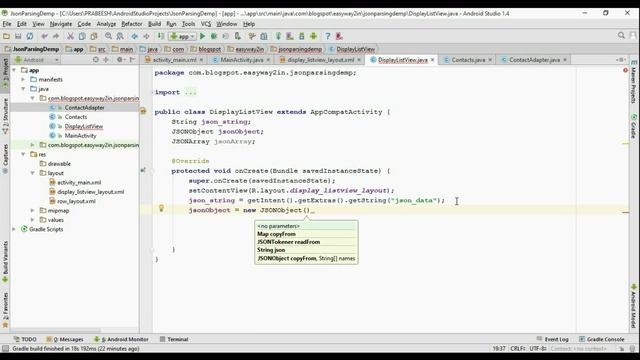Screen dimensions: 640x360
Task: Expand the values folder
Action: [33, 220]
